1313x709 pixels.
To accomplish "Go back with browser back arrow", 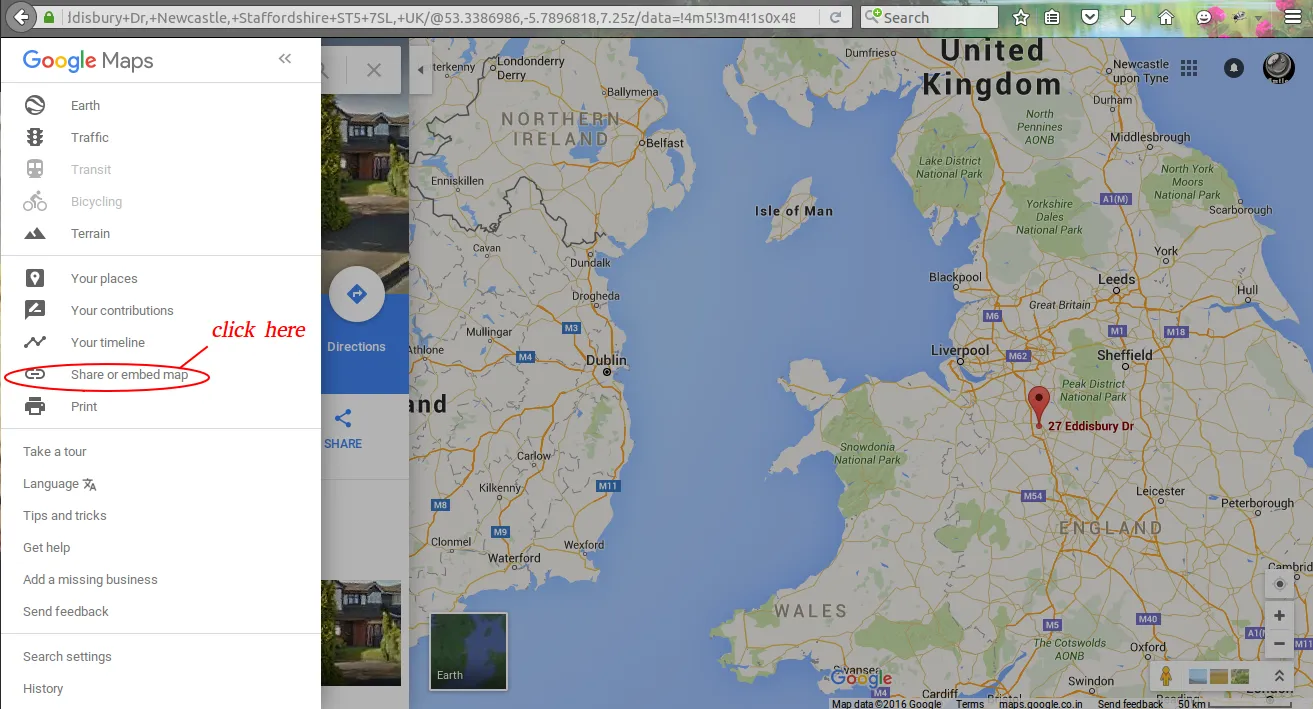I will pos(19,17).
